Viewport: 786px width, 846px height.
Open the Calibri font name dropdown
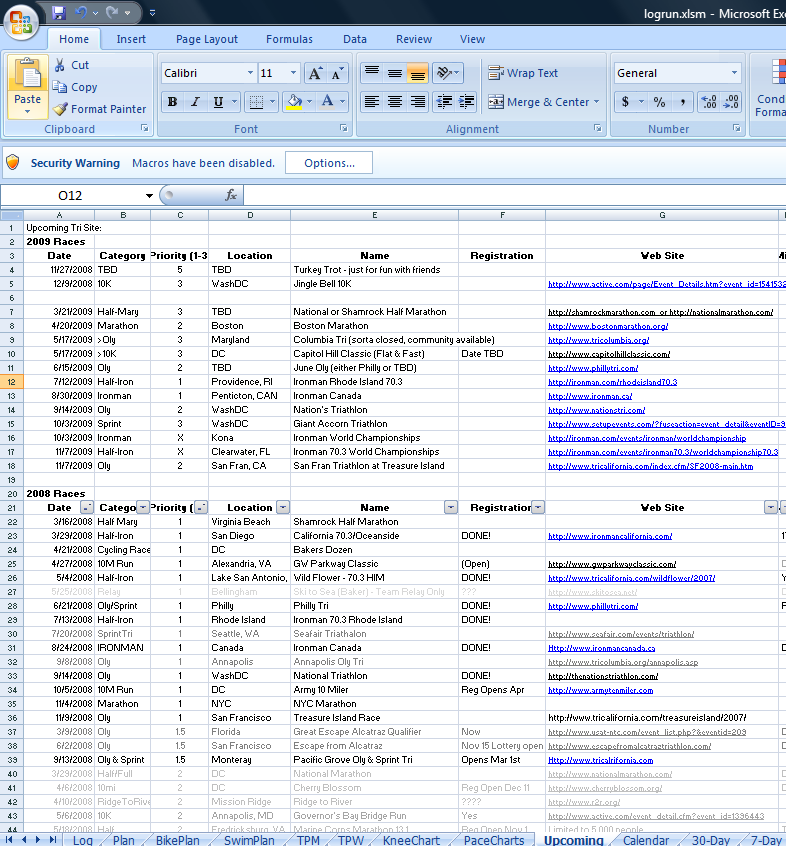click(x=250, y=73)
